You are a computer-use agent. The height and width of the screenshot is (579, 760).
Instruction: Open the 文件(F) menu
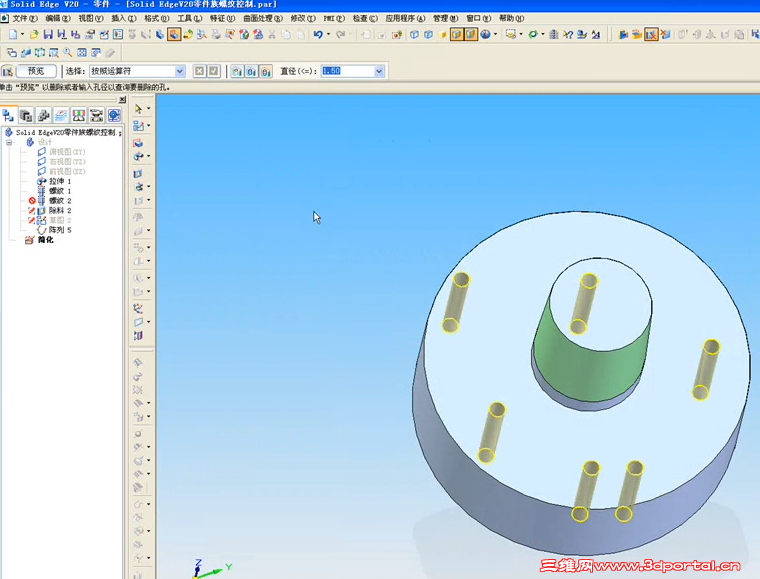[25, 18]
